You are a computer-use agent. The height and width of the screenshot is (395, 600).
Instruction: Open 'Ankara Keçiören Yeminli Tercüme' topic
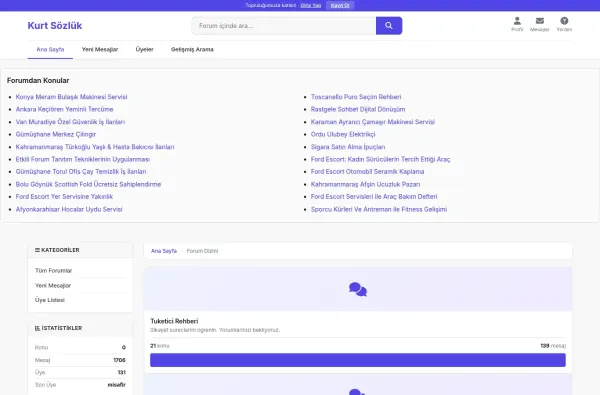[x=64, y=109]
